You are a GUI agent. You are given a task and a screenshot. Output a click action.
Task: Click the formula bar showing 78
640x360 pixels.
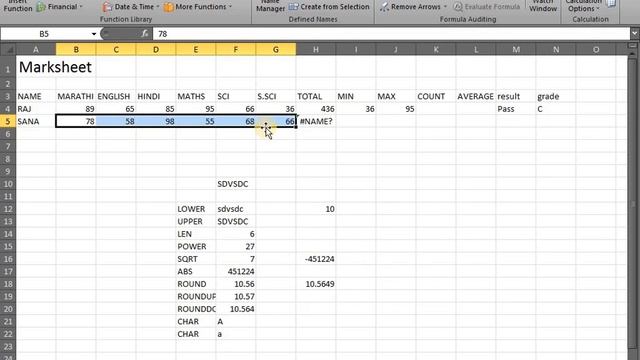click(392, 34)
